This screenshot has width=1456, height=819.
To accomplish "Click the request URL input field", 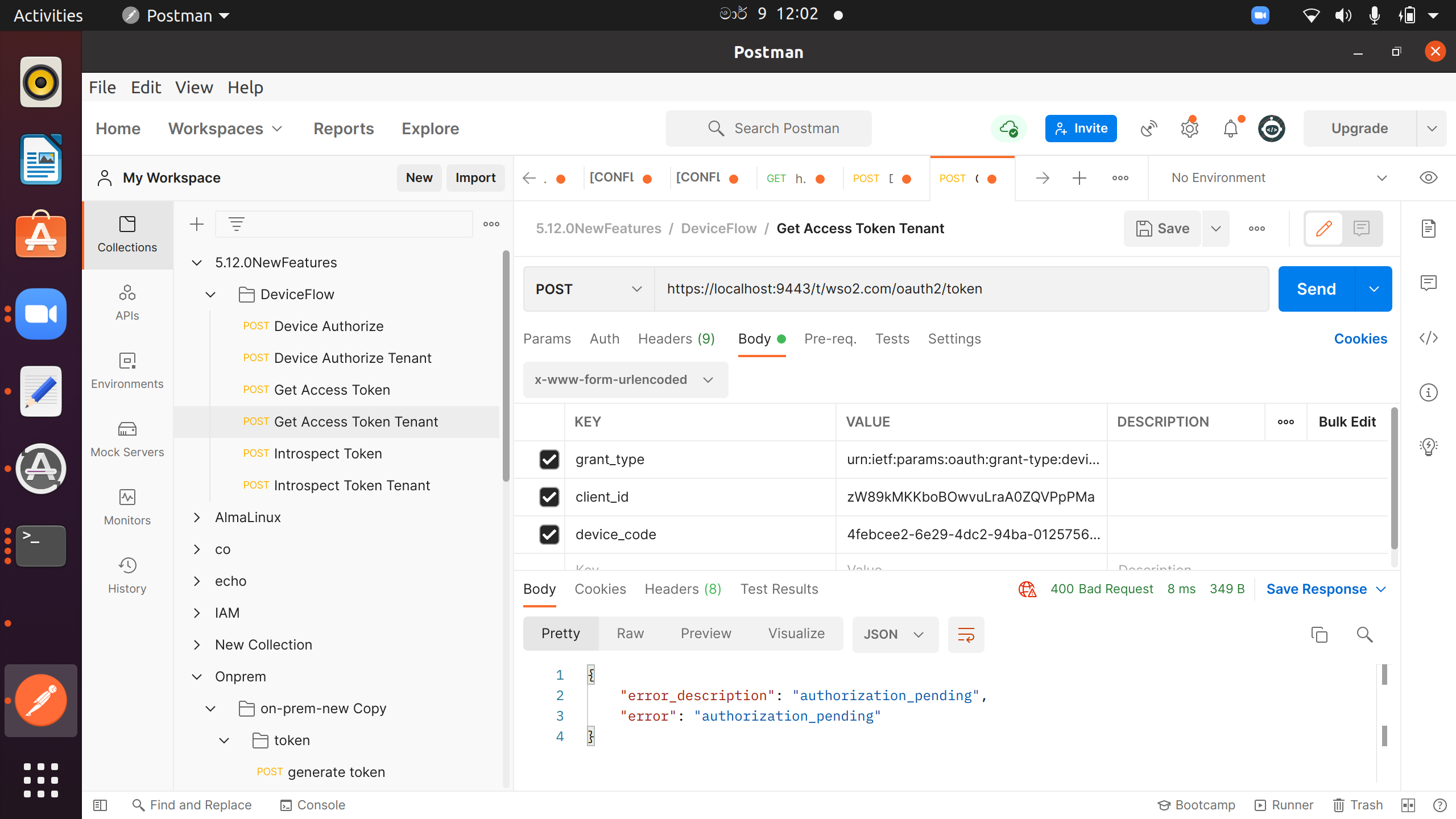I will 910,288.
